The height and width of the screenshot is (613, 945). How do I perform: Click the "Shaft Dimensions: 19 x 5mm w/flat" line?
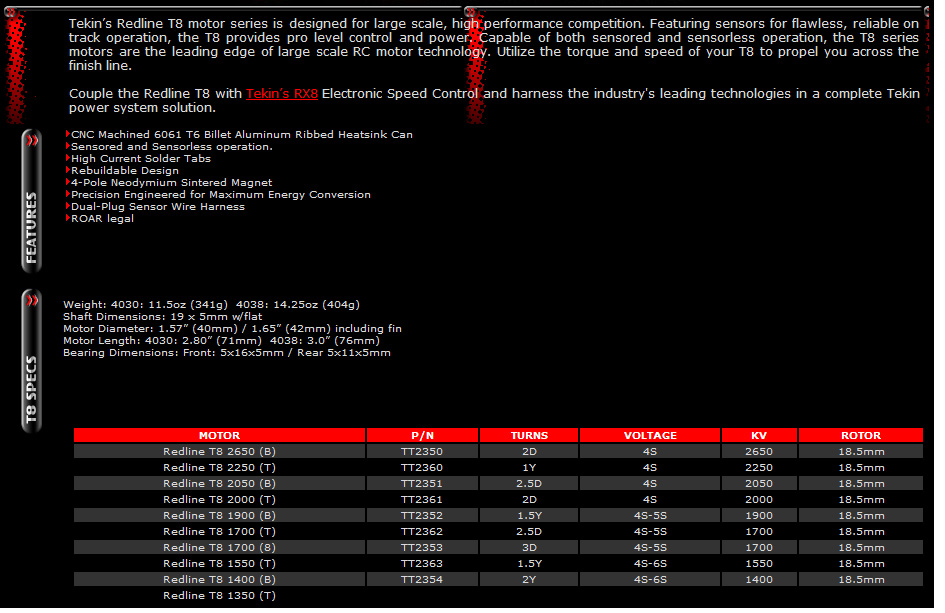(163, 316)
